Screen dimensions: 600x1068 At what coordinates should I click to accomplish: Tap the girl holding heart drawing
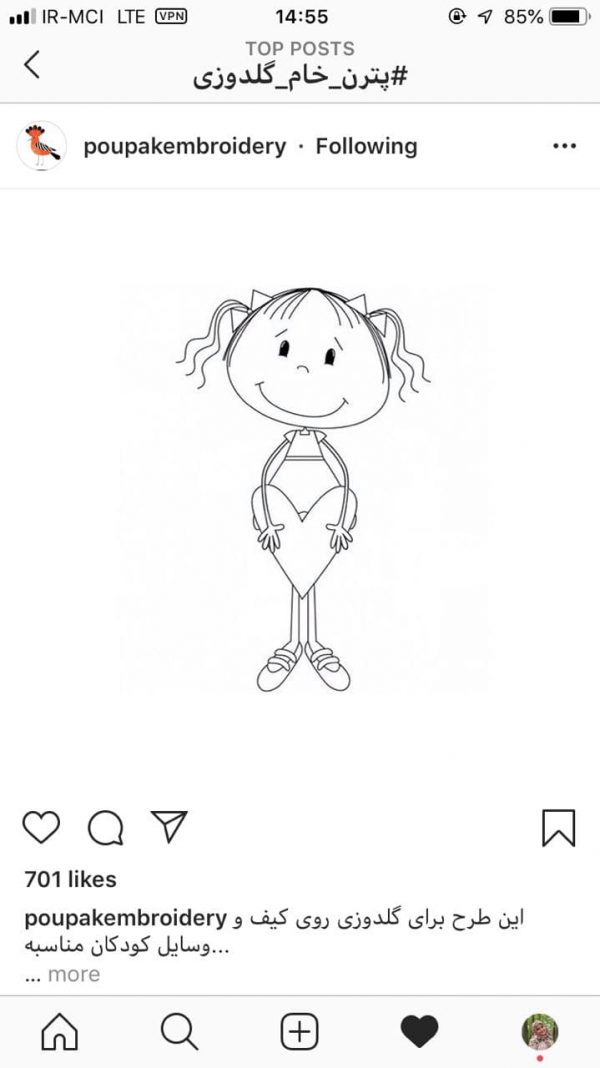click(304, 489)
